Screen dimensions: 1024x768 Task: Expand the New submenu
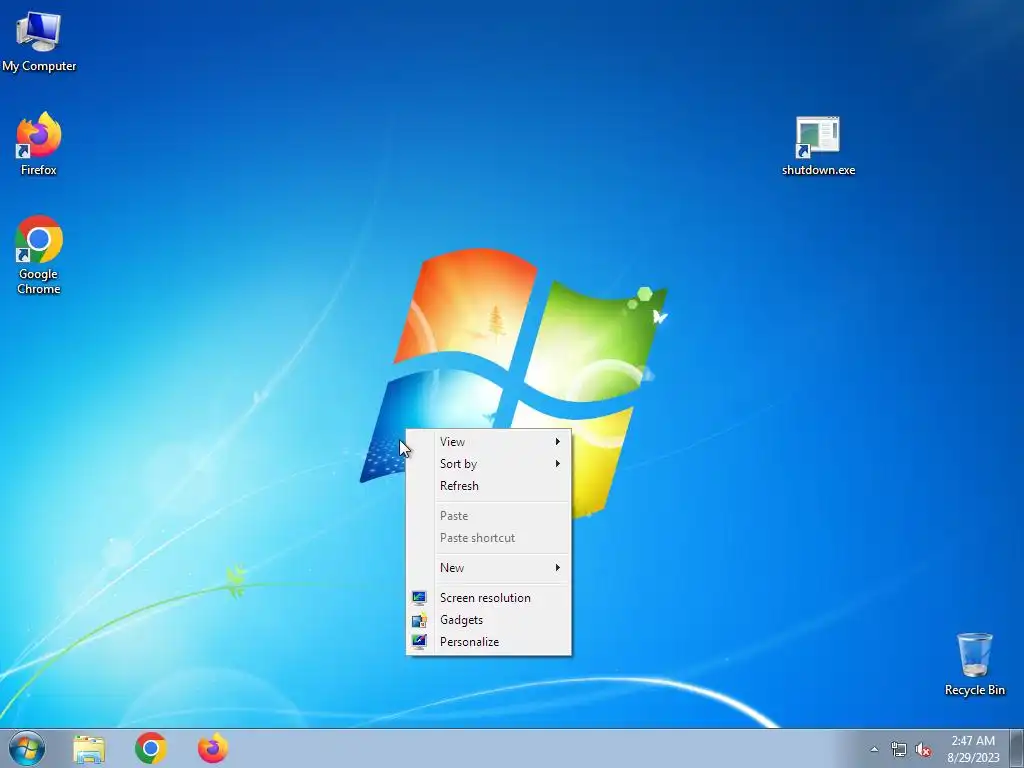point(488,568)
